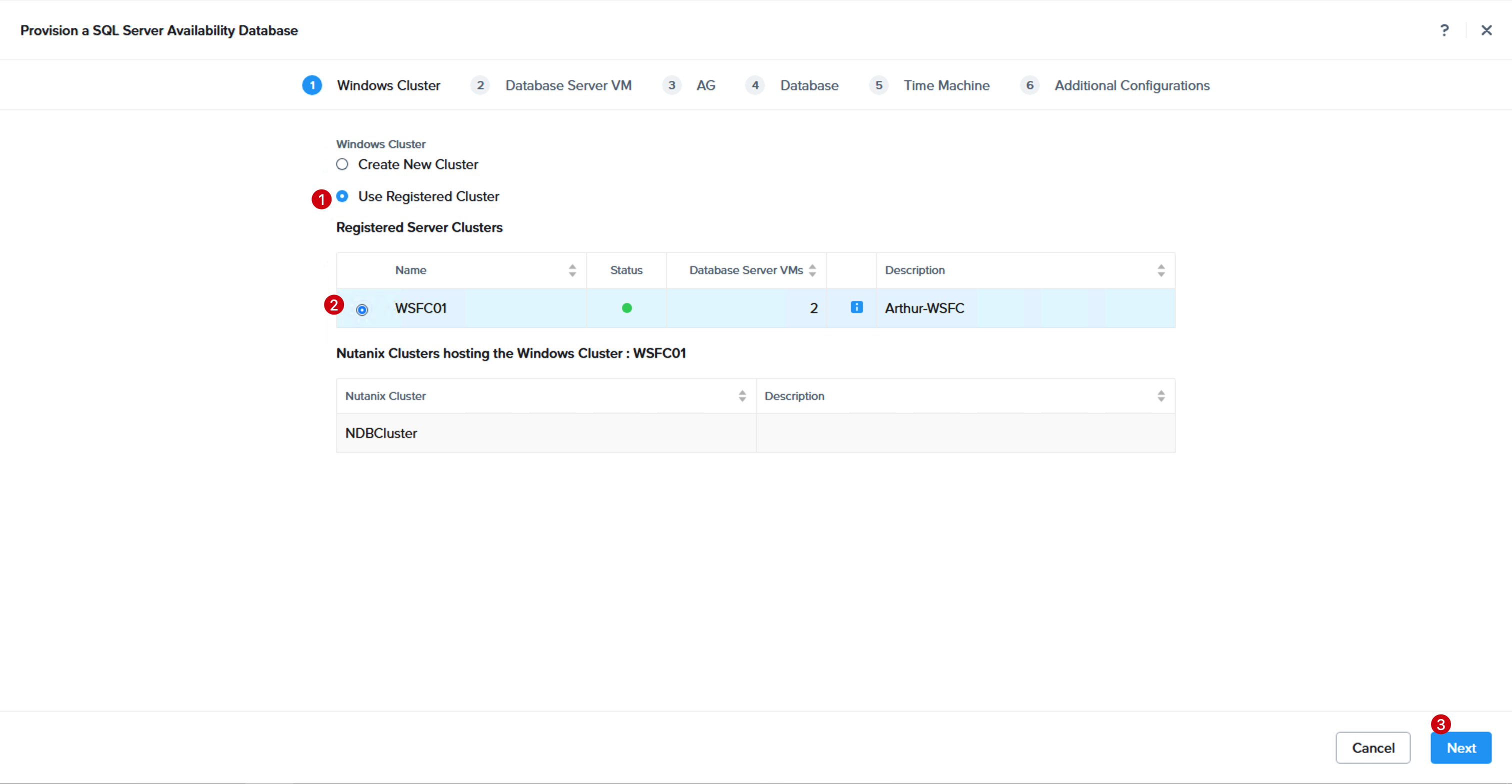This screenshot has width=1512, height=784.
Task: Open the help question mark icon
Action: (x=1444, y=30)
